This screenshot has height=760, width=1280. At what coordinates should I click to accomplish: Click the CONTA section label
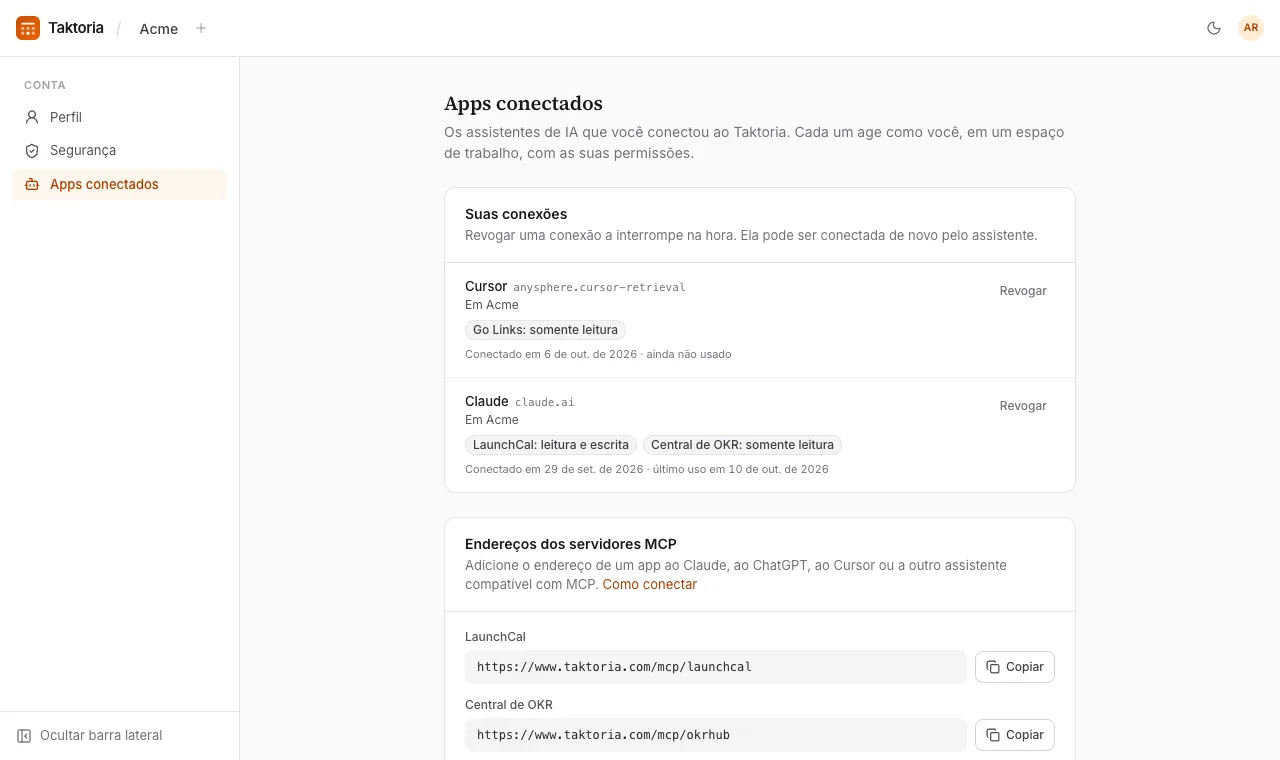tap(45, 85)
